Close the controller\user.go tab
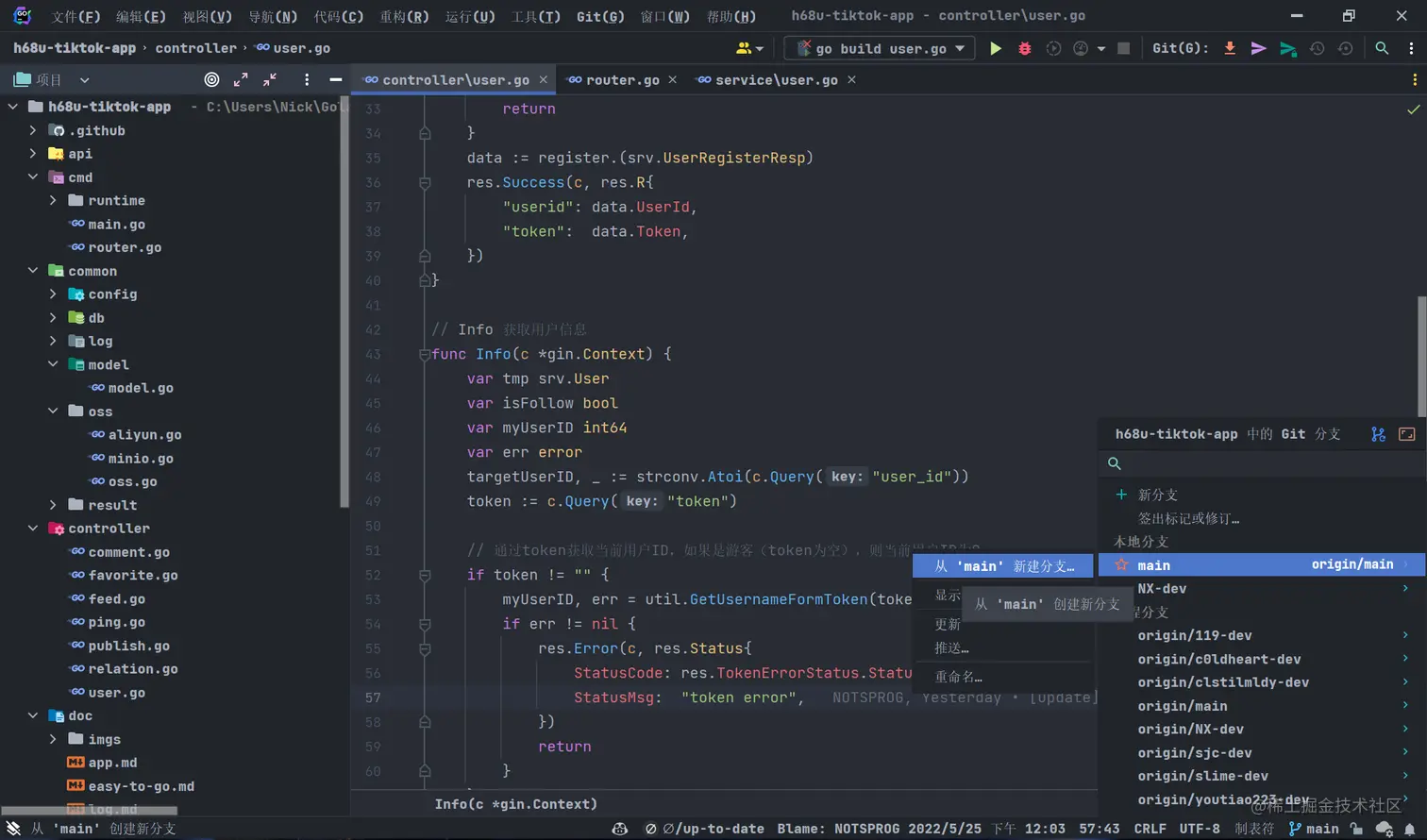The image size is (1427, 840). coord(544,80)
